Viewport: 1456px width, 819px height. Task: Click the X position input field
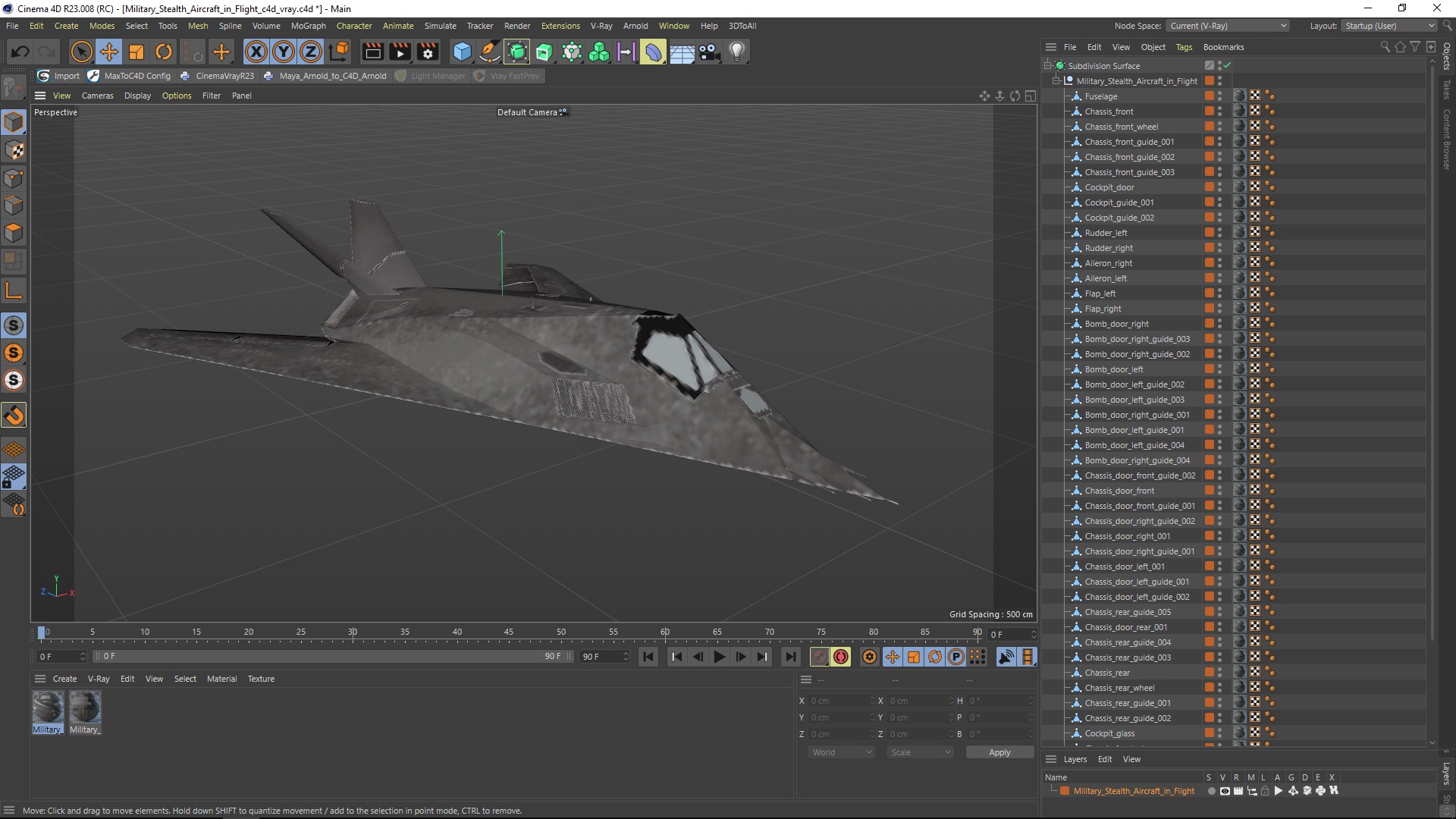(840, 701)
